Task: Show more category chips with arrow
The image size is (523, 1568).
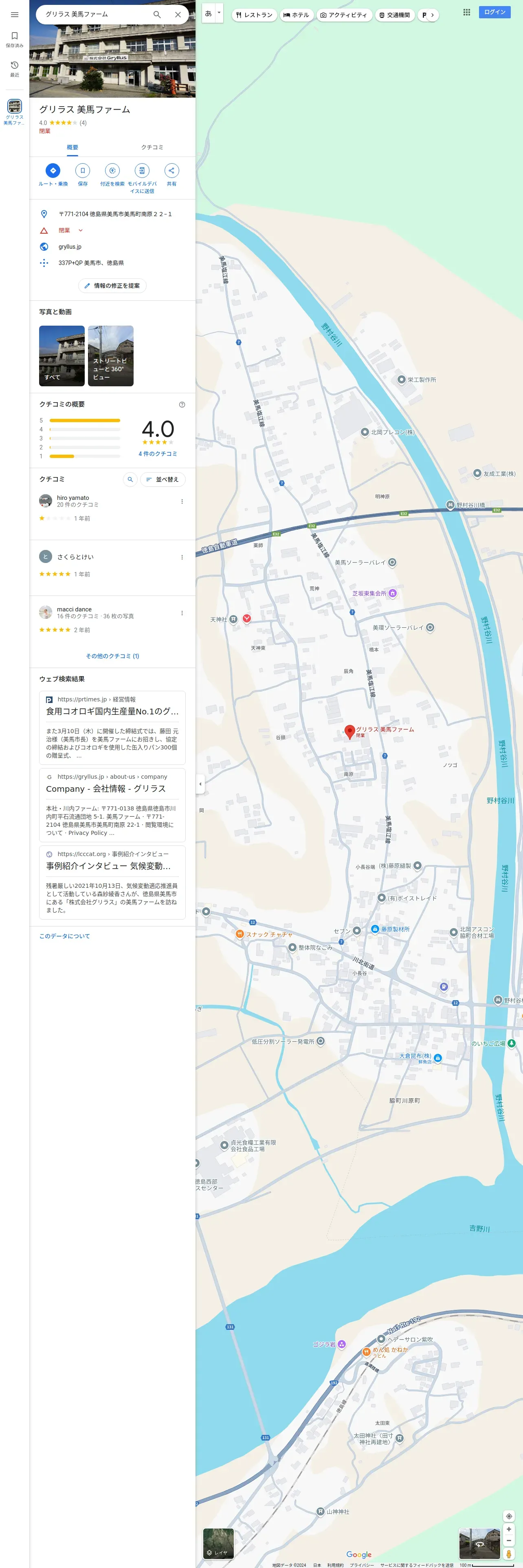Action: click(x=432, y=15)
